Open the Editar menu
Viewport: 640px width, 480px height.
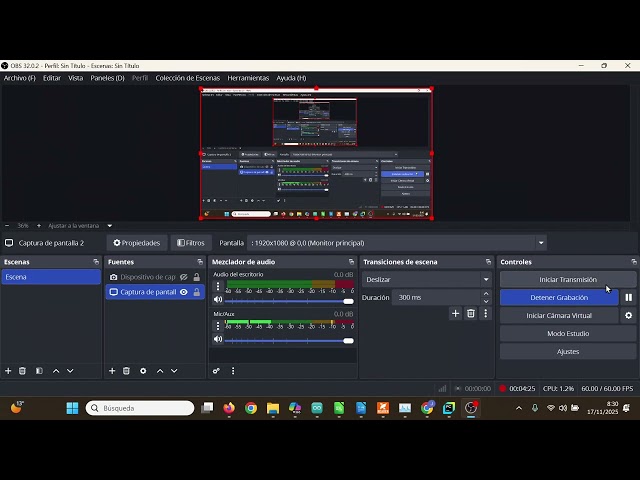click(52, 78)
